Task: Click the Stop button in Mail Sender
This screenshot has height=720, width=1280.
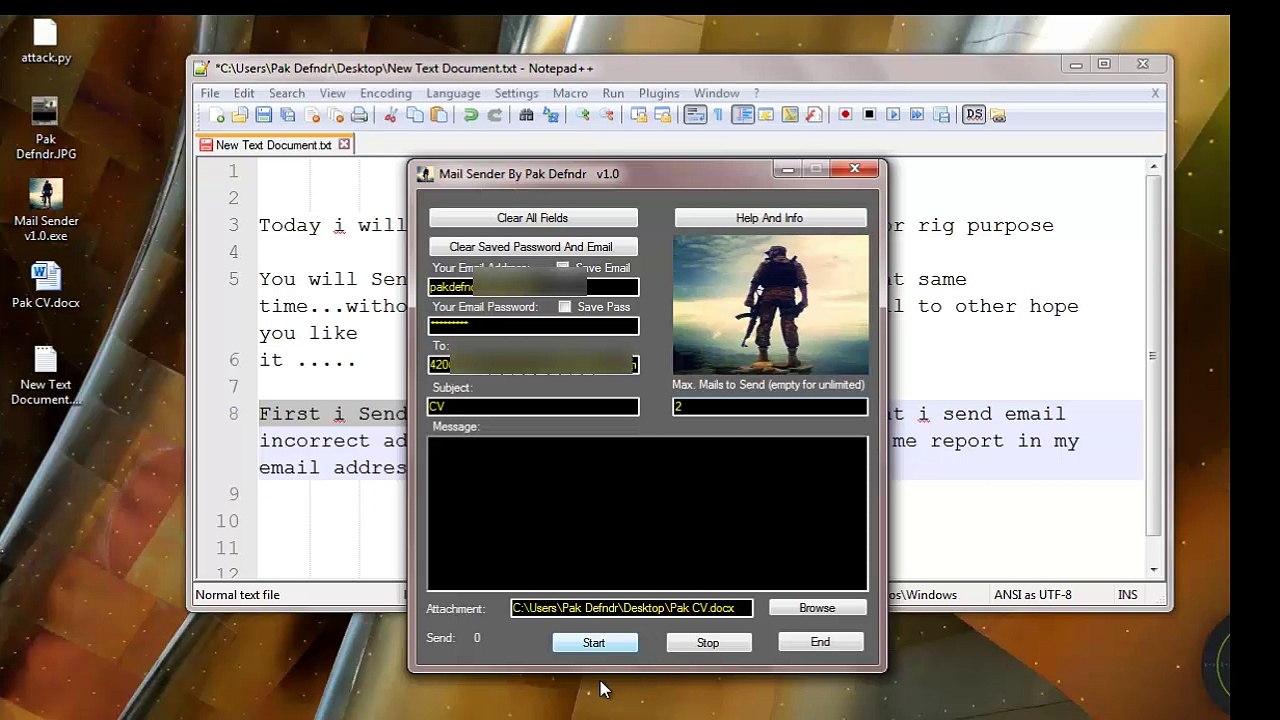Action: coord(708,643)
